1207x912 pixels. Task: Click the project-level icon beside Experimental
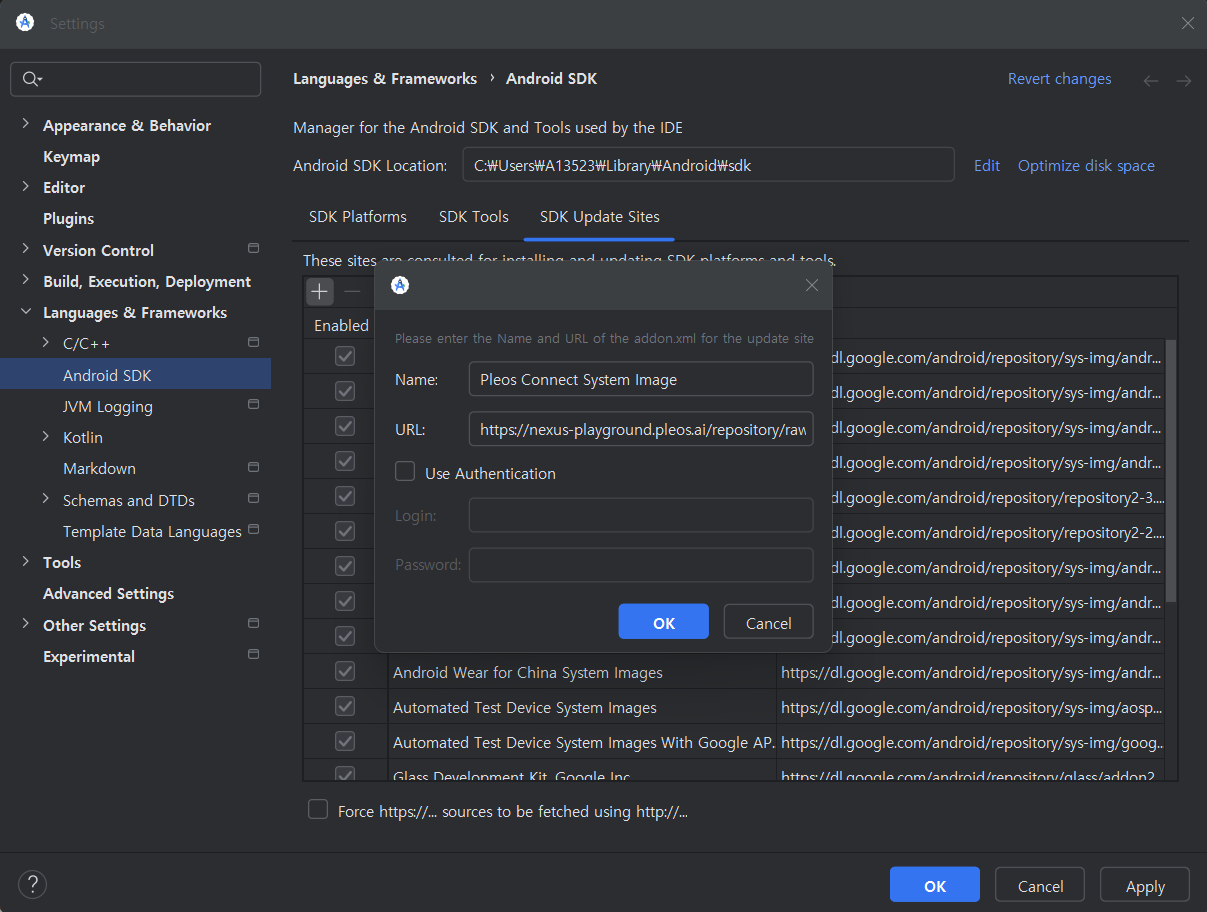click(x=253, y=655)
